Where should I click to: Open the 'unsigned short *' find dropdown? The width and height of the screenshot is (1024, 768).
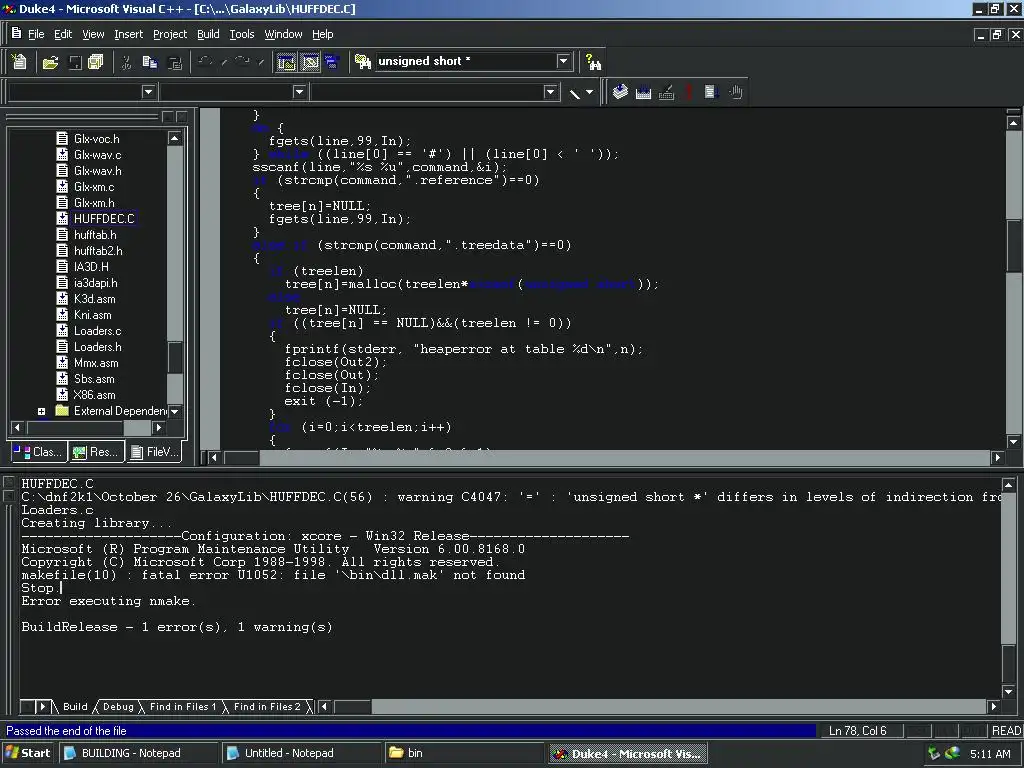click(x=564, y=61)
